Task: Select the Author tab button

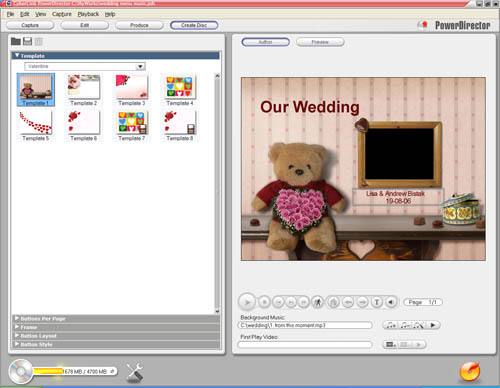Action: click(x=265, y=42)
